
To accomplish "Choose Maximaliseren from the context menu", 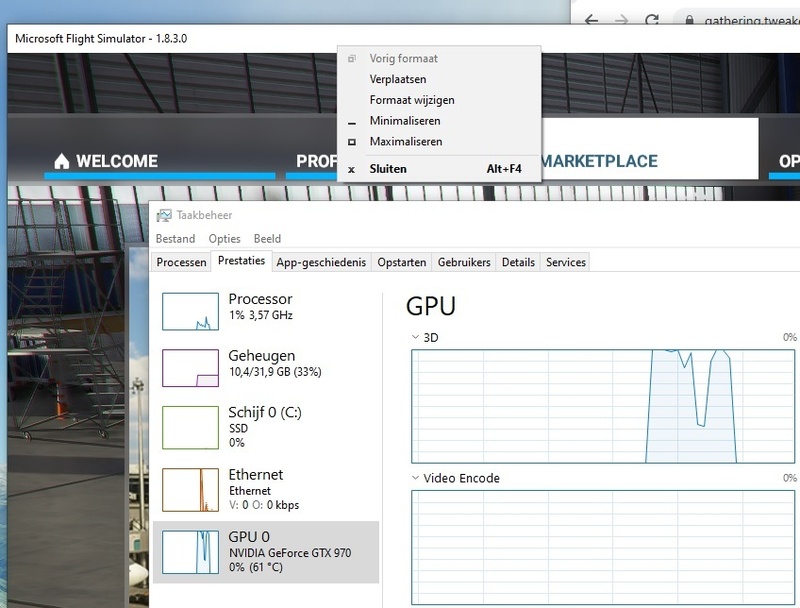I will tap(439, 142).
